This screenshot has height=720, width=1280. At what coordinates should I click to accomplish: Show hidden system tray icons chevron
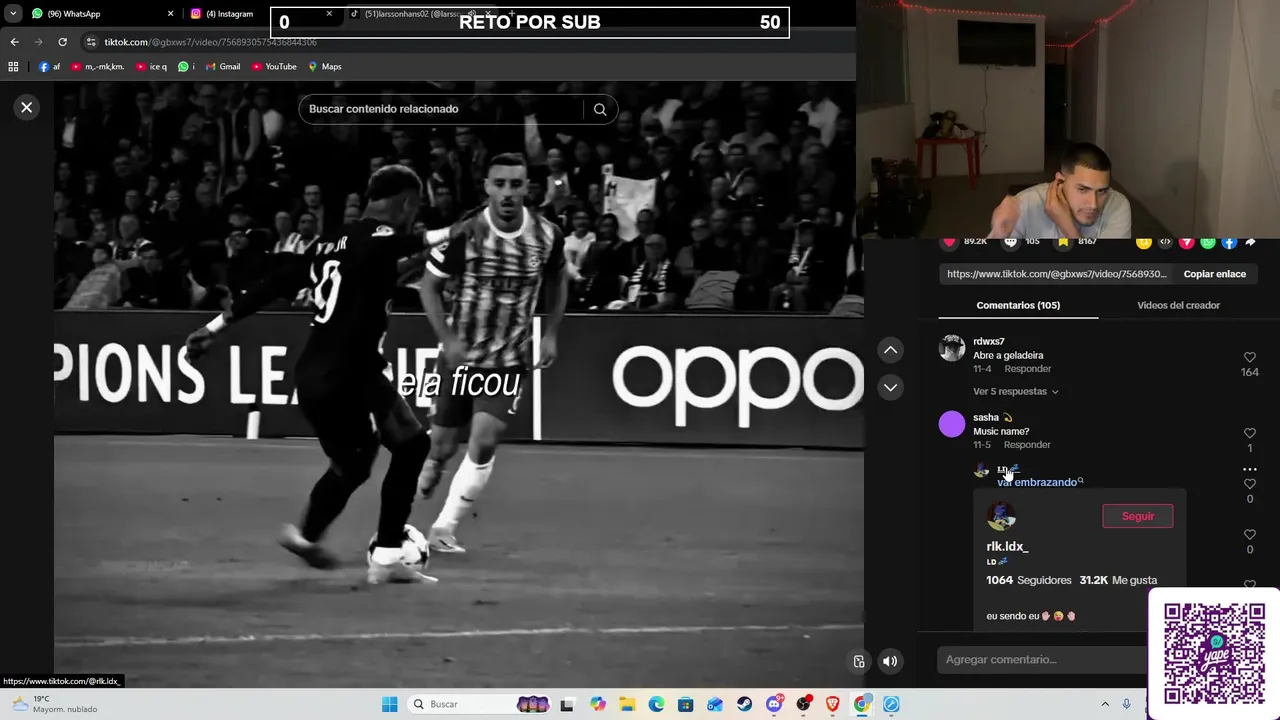(1105, 704)
